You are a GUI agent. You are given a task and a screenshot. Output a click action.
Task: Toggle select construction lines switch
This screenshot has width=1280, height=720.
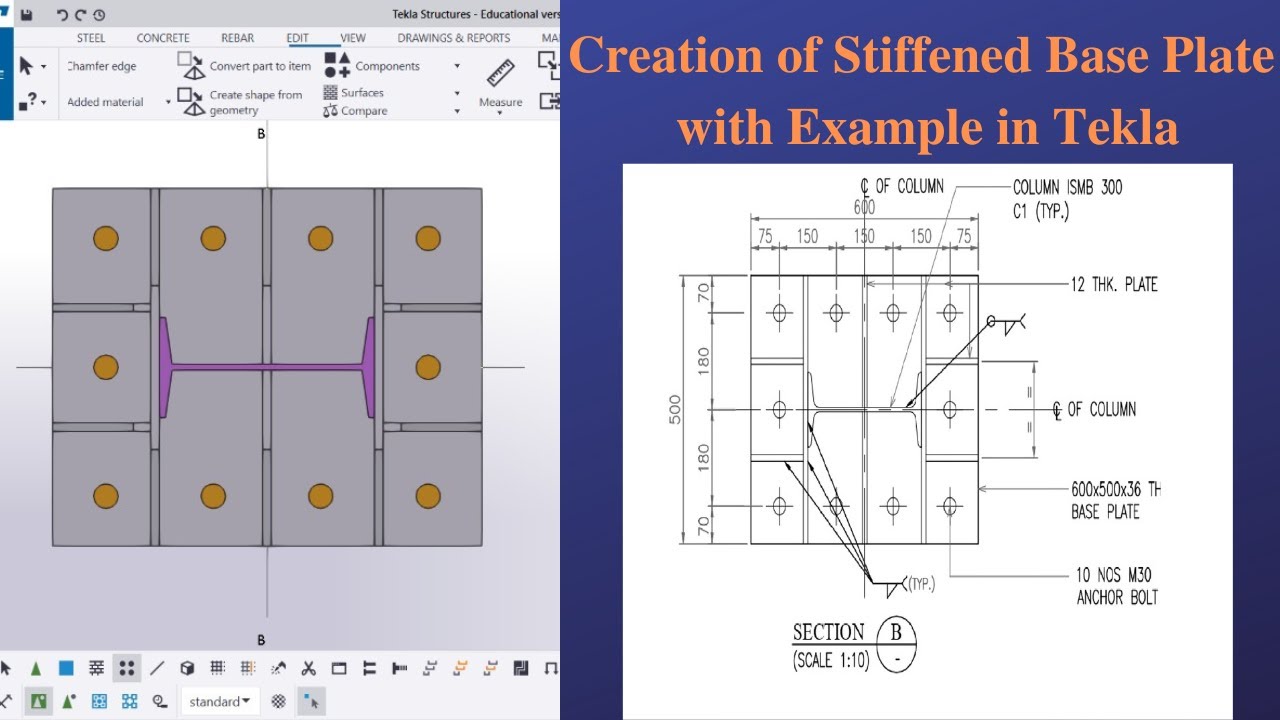(157, 668)
